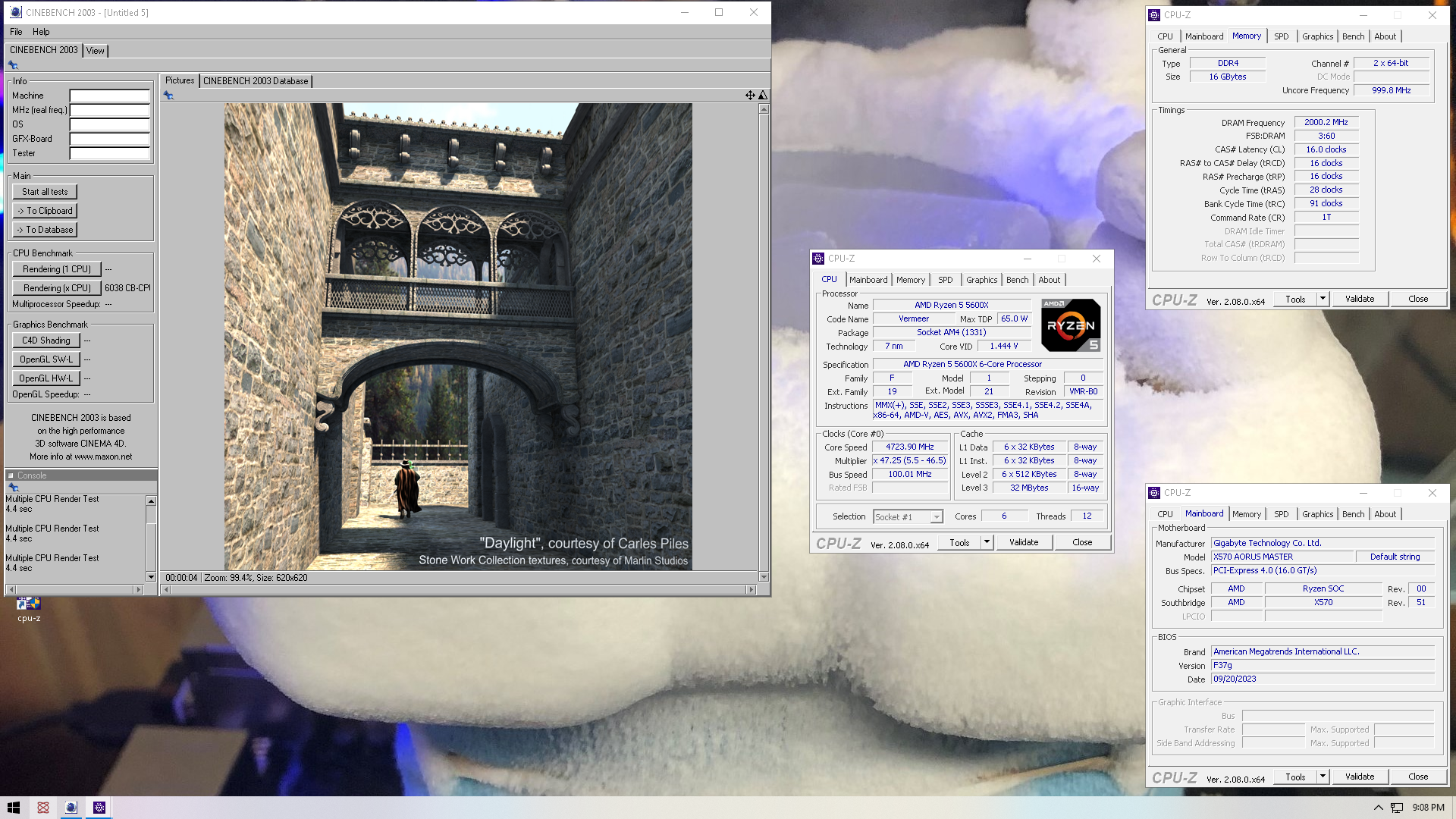Open Tools dropdown arrow in CPU-Z Memory window

[1323, 299]
